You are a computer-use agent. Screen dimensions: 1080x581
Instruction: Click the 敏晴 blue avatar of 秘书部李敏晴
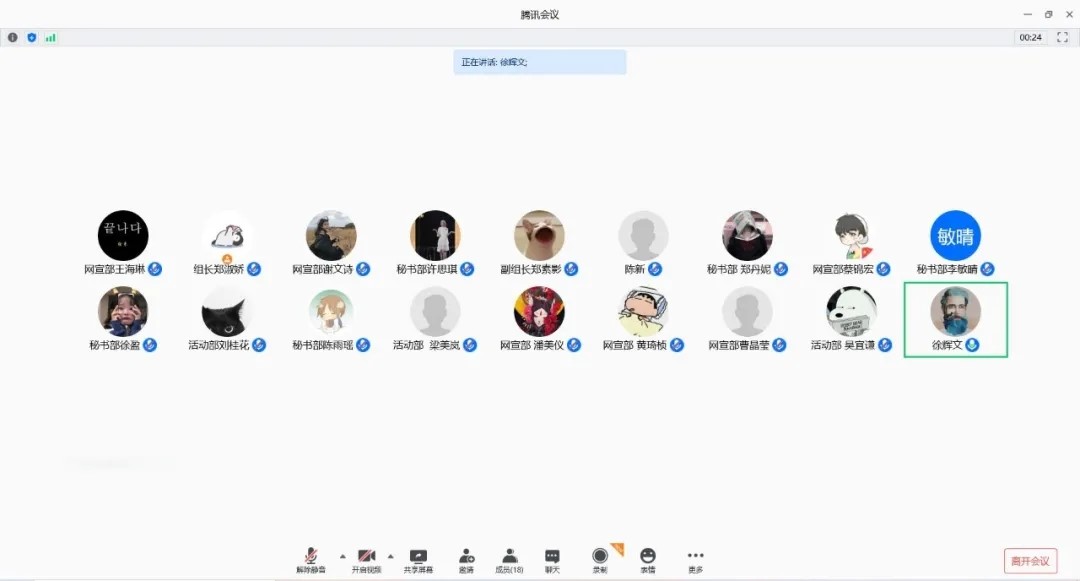point(955,236)
